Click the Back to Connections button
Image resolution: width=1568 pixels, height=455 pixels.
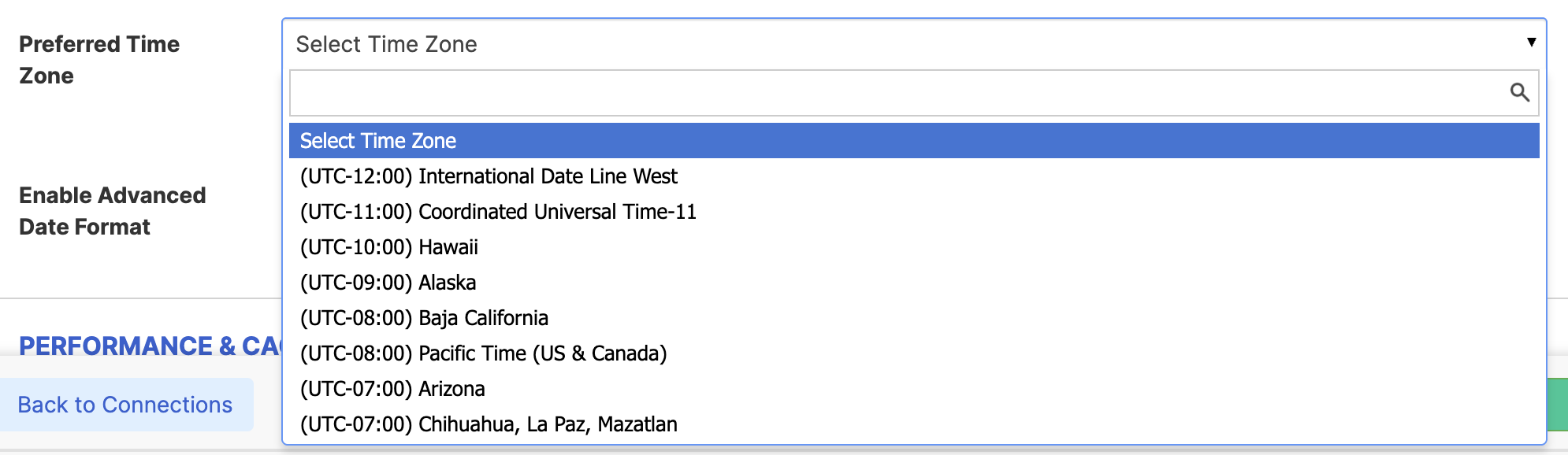pos(126,404)
